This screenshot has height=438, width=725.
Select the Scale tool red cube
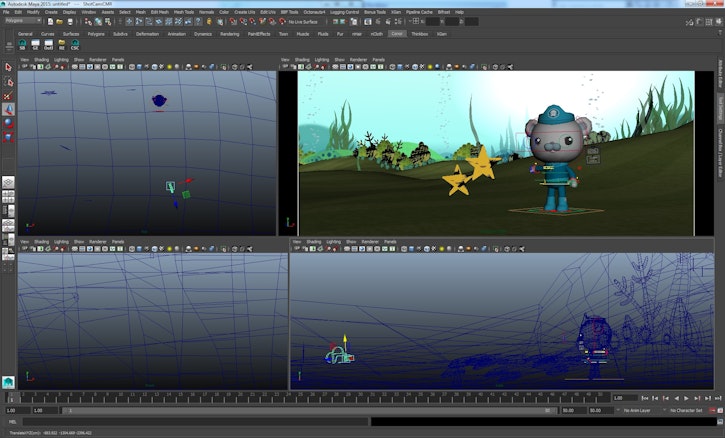[x=8, y=136]
